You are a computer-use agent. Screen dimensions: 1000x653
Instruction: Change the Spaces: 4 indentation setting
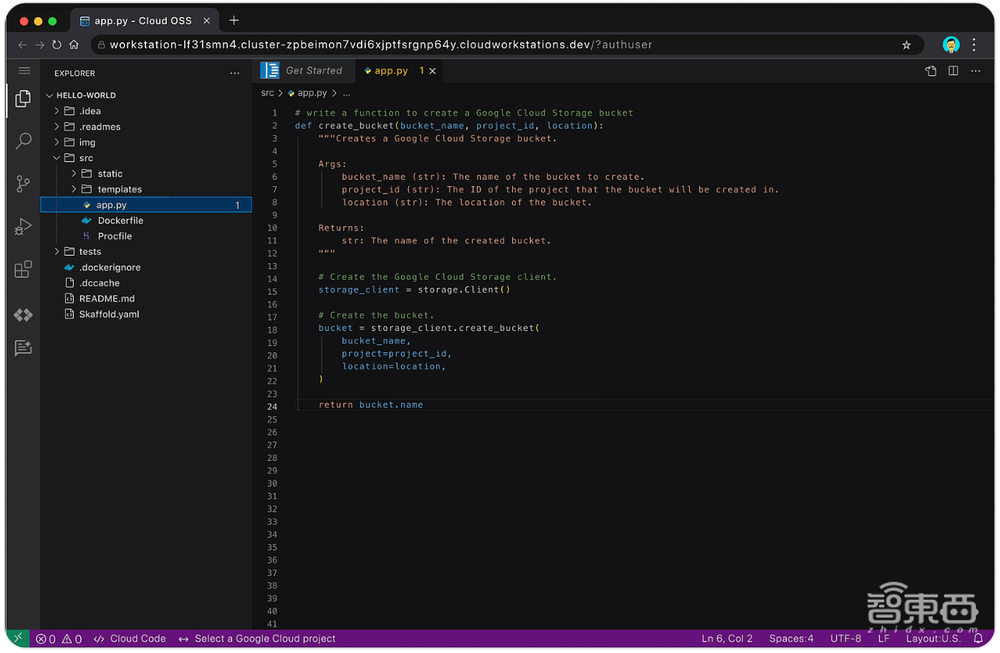[x=791, y=638]
